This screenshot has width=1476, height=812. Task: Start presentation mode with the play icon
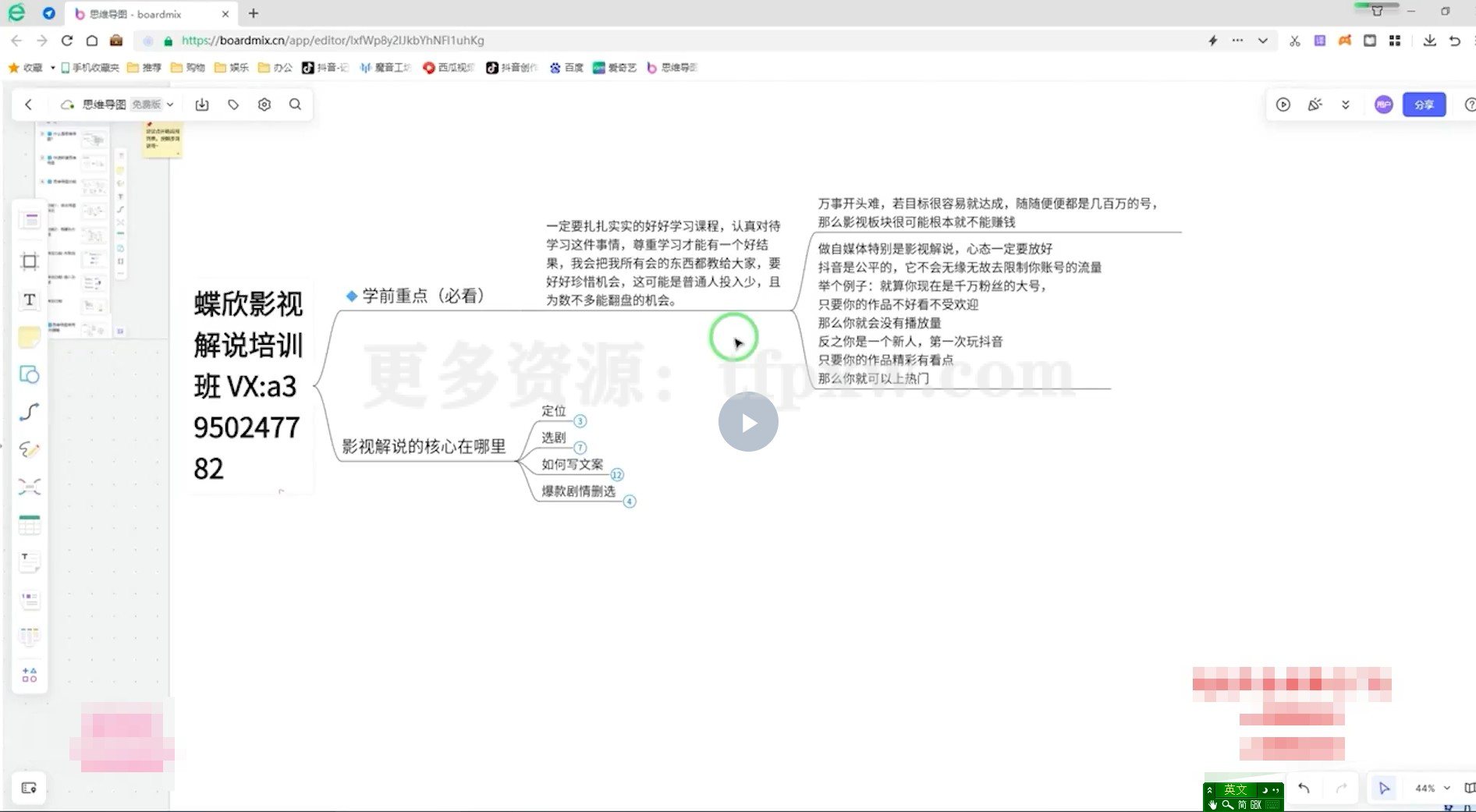click(x=1283, y=104)
